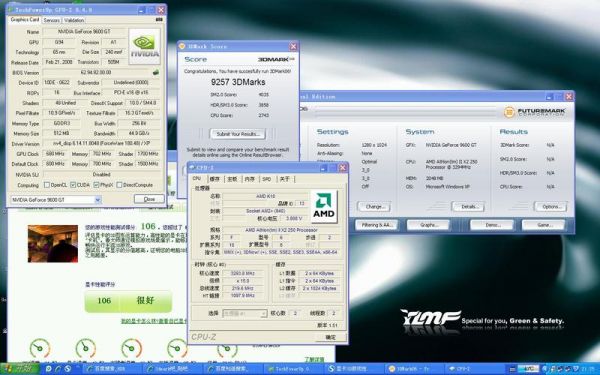Click the Driver Version field in GPU-Z
This screenshot has height=375, width=600.
point(101,143)
